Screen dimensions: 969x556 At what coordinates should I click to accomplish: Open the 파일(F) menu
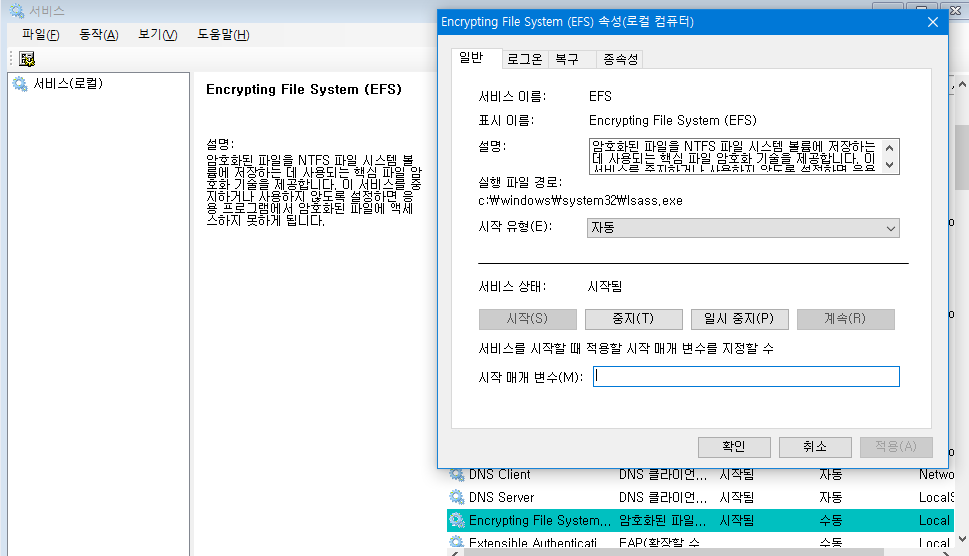point(41,35)
